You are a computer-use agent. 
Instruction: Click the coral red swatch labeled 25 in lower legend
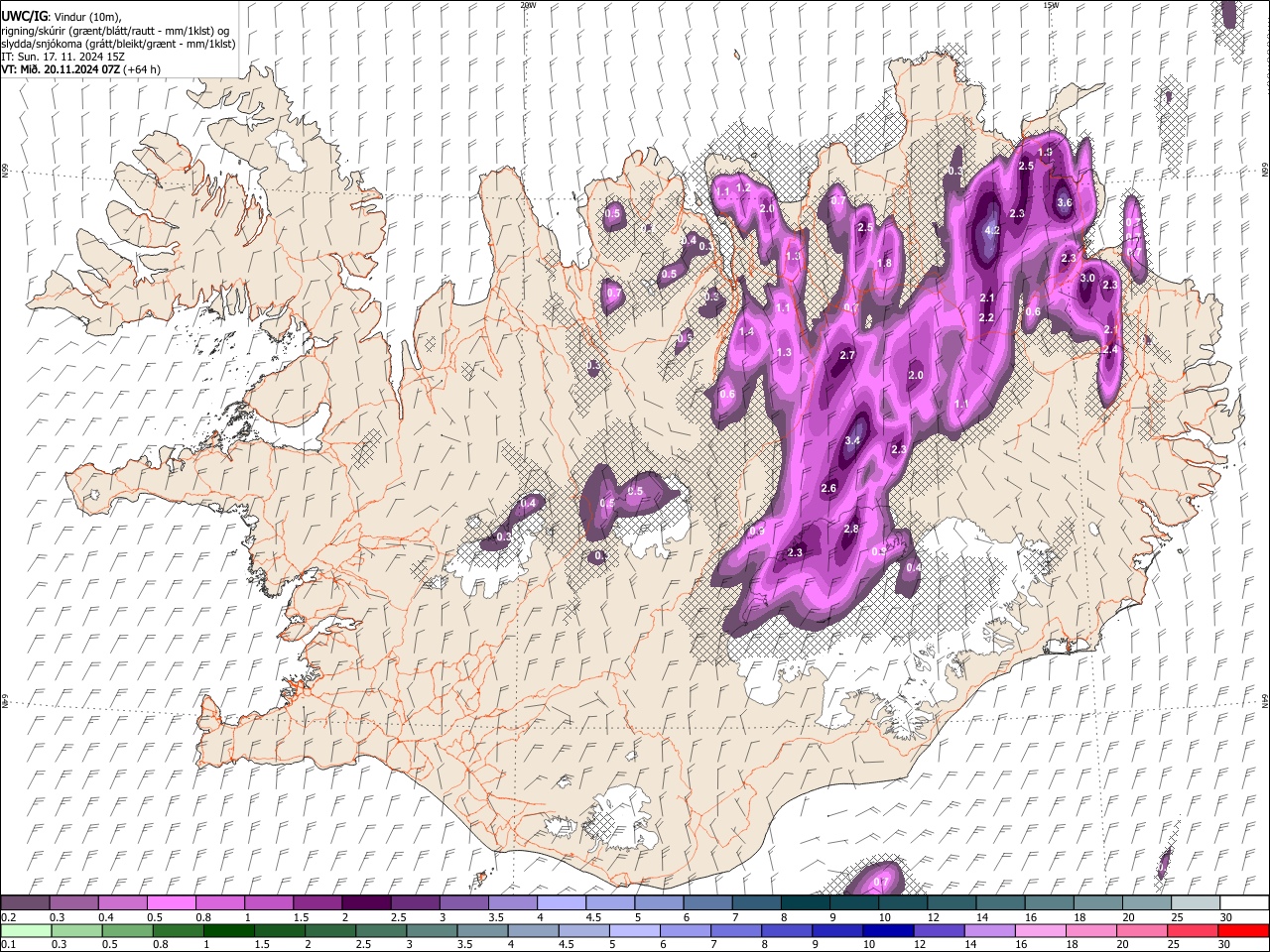coord(1192,931)
